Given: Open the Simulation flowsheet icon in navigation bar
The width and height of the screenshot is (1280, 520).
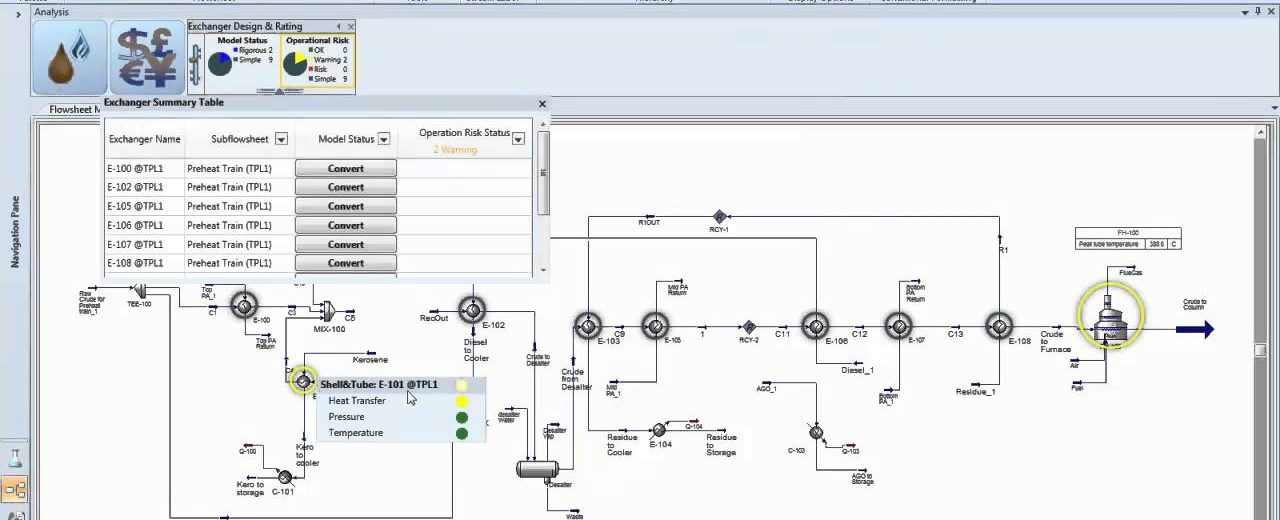Looking at the screenshot, I should click(15, 490).
